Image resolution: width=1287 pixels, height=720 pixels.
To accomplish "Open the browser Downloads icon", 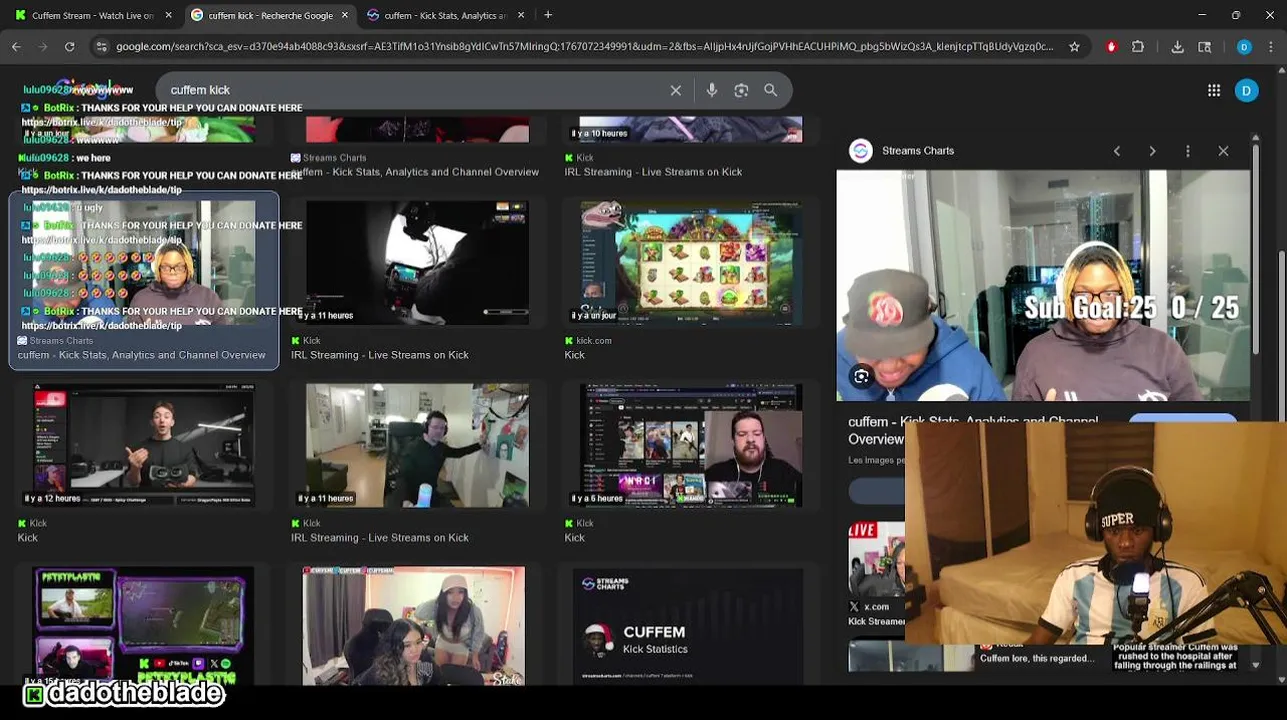I will [x=1177, y=46].
